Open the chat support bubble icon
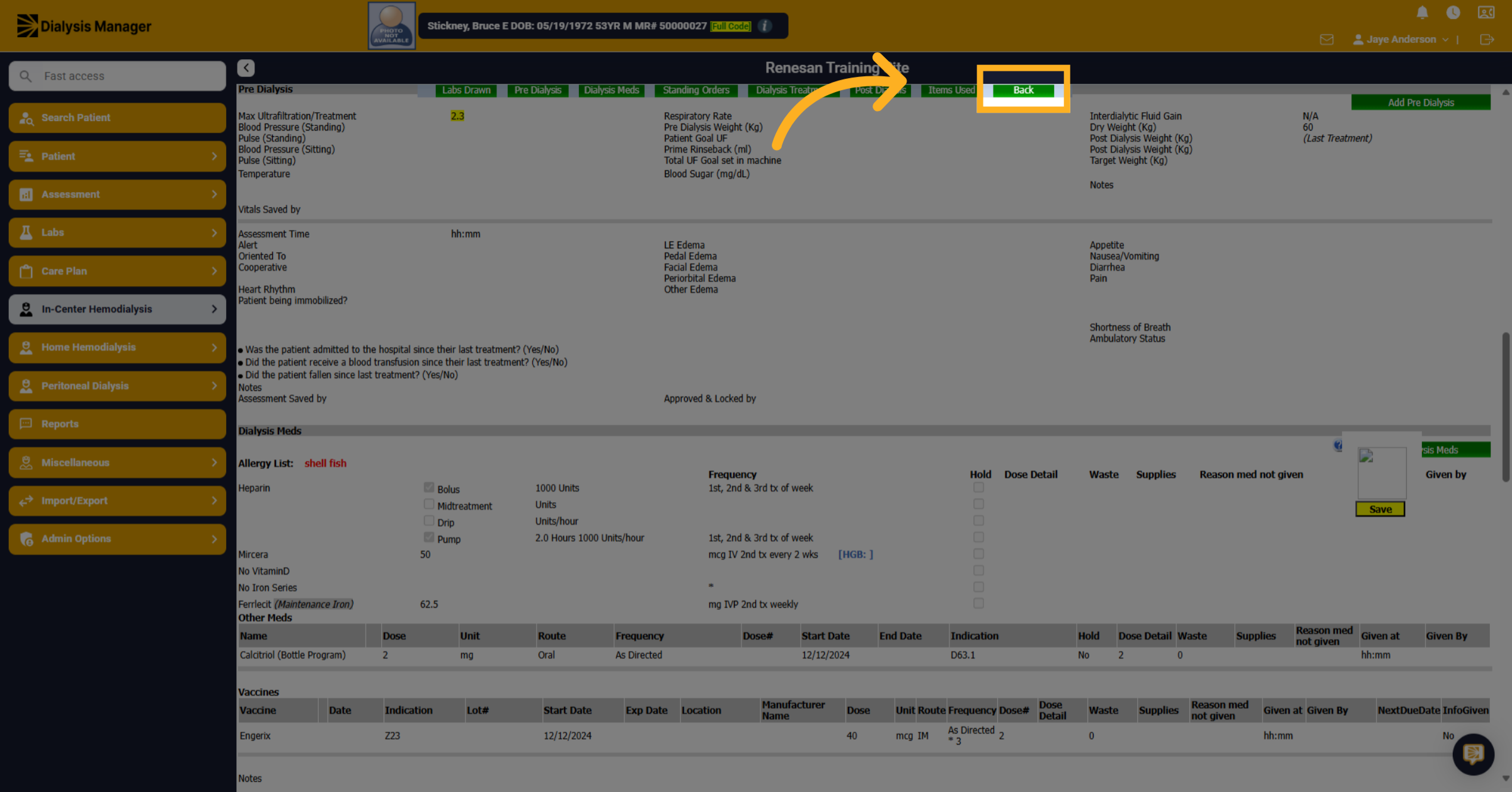1512x792 pixels. click(x=1473, y=754)
